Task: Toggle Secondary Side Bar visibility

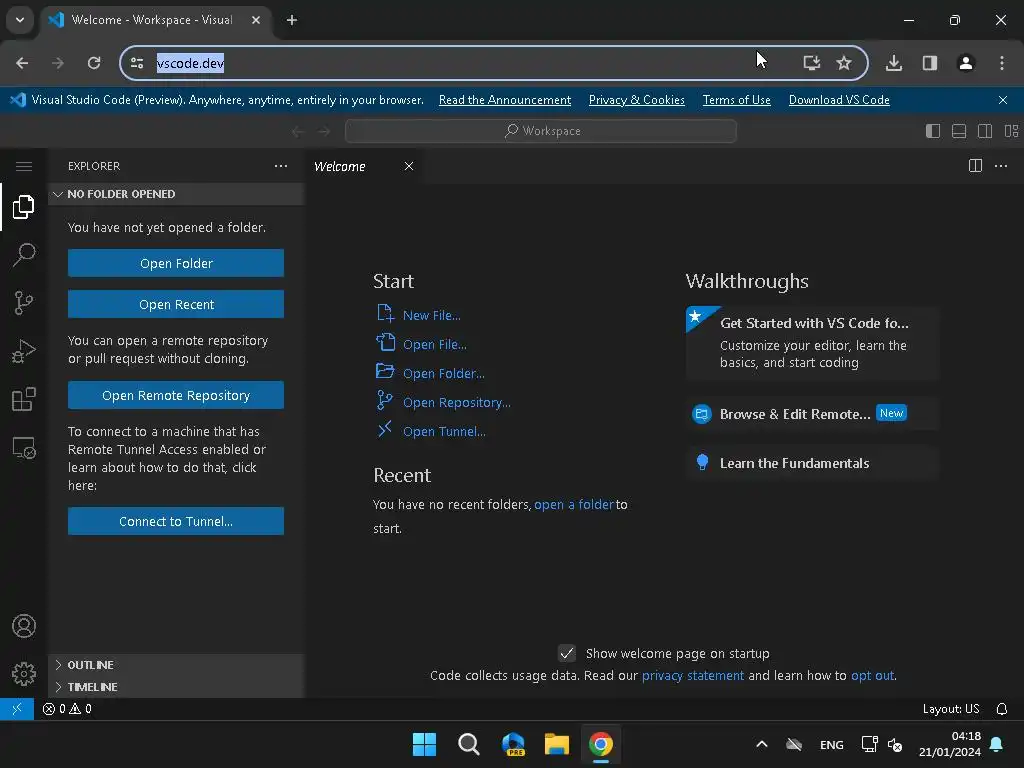Action: (x=985, y=131)
